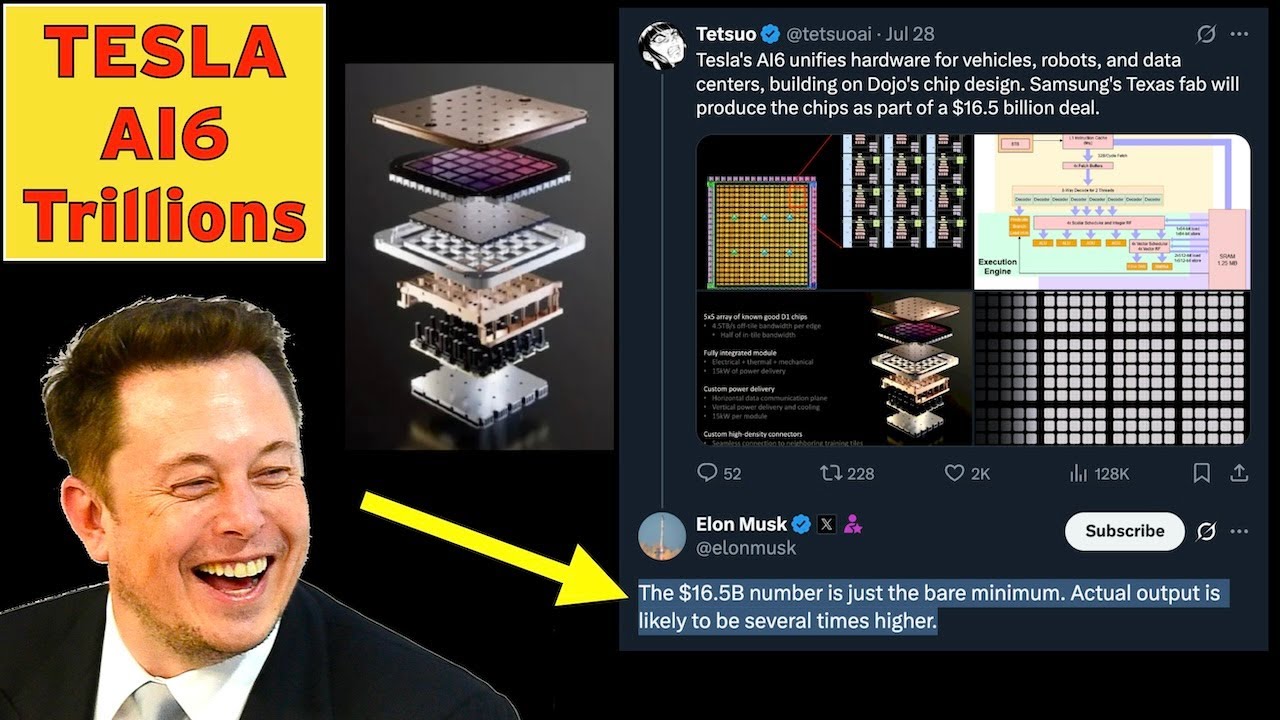Screen dimensions: 1280x720
Task: Click Tetsuo's blue verified badge
Action: click(x=771, y=34)
